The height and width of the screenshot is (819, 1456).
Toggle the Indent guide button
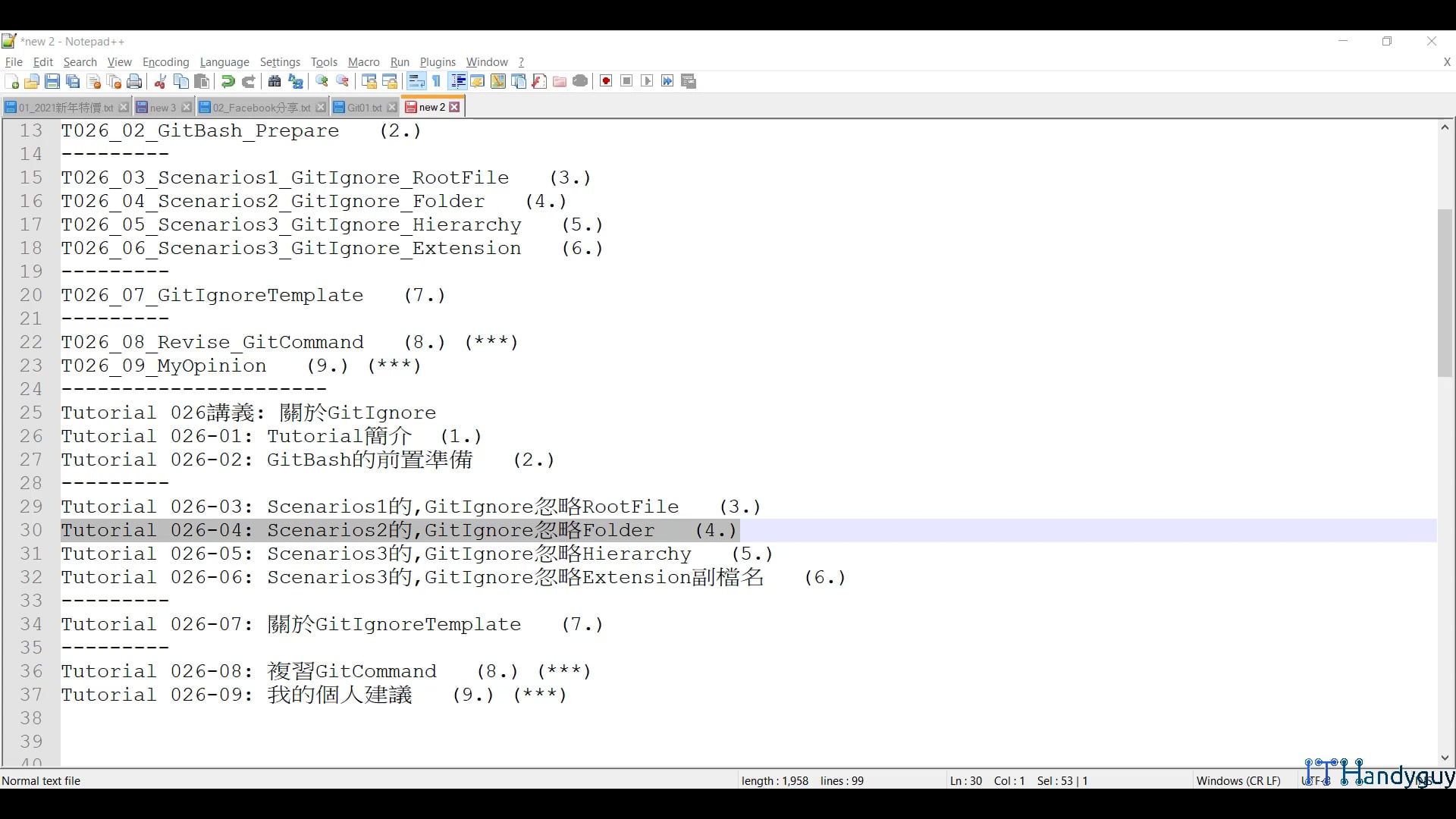(x=457, y=81)
